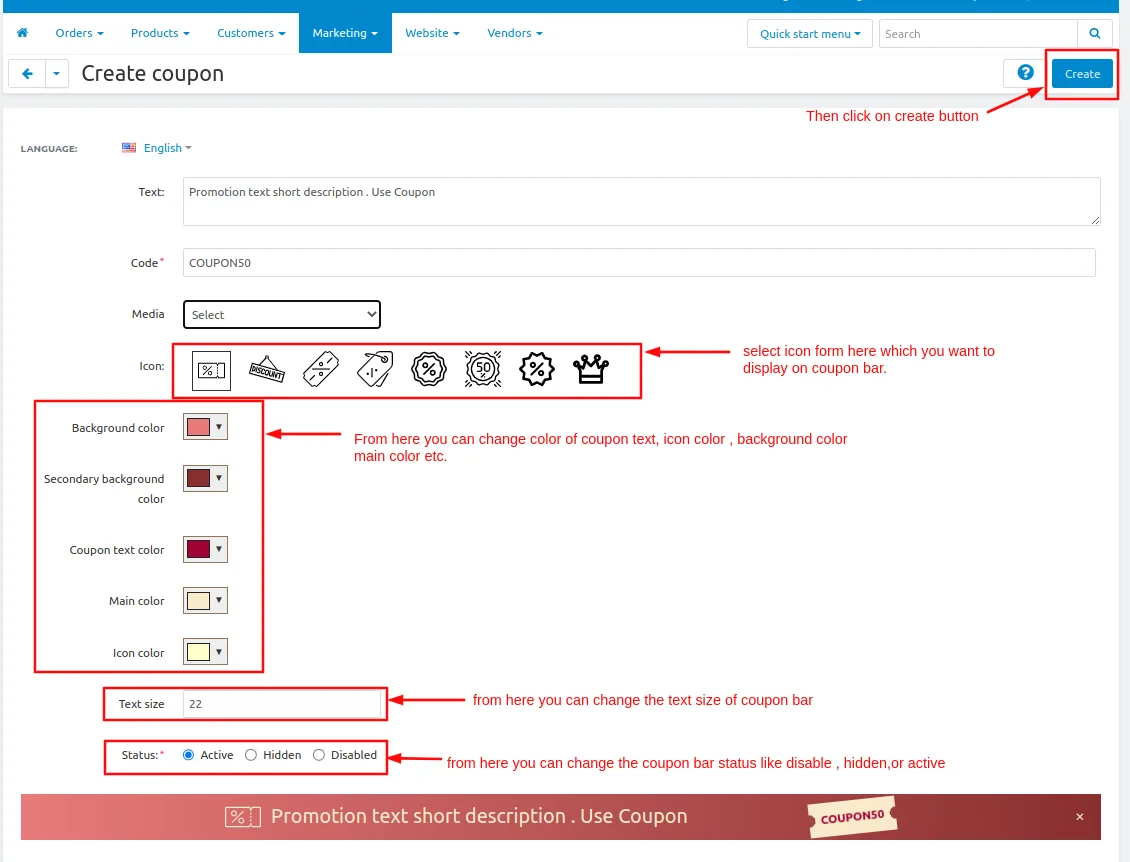
Task: Open the Customers menu
Action: 251,33
